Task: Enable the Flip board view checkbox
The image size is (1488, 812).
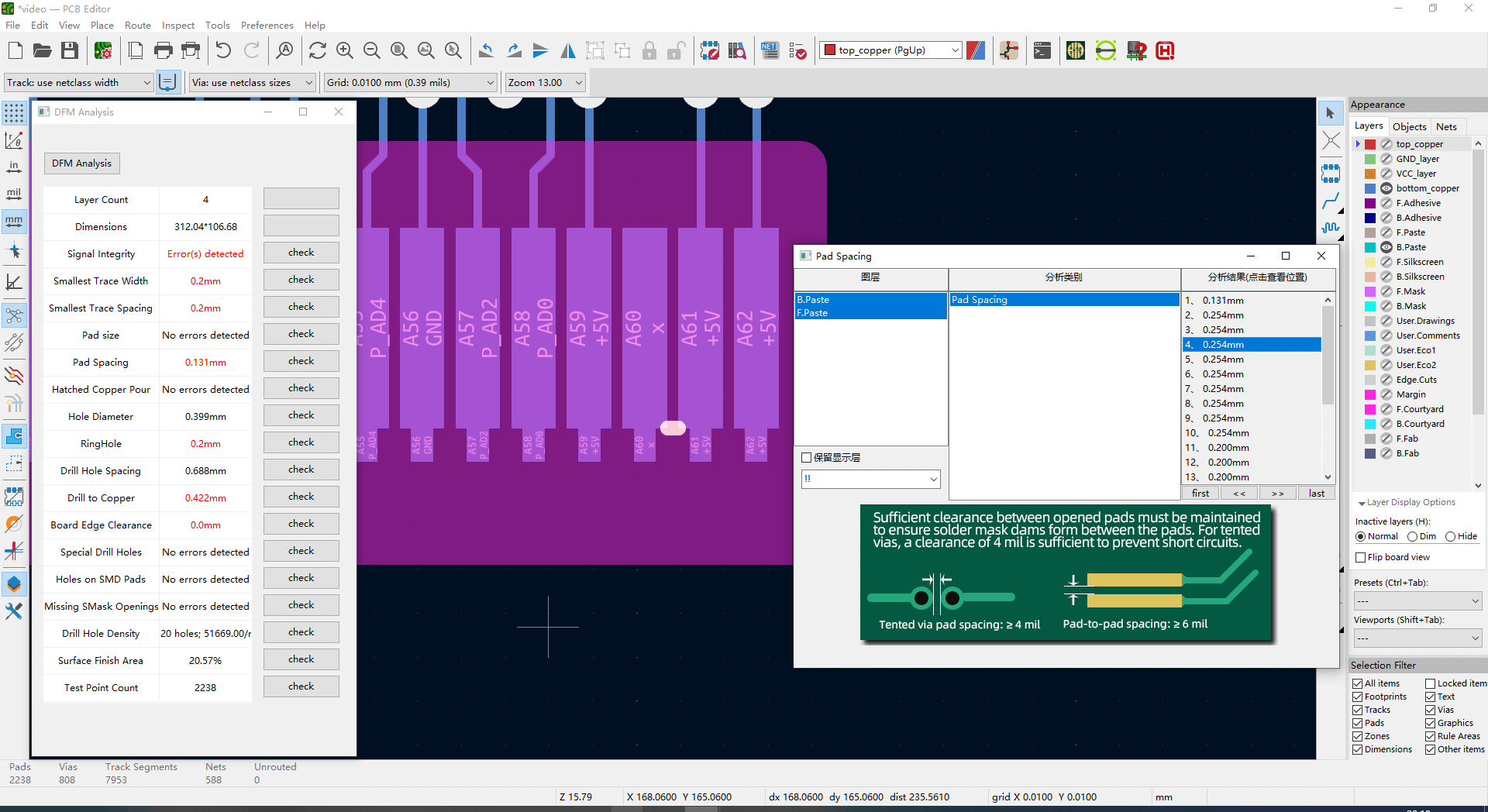Action: pos(1360,557)
